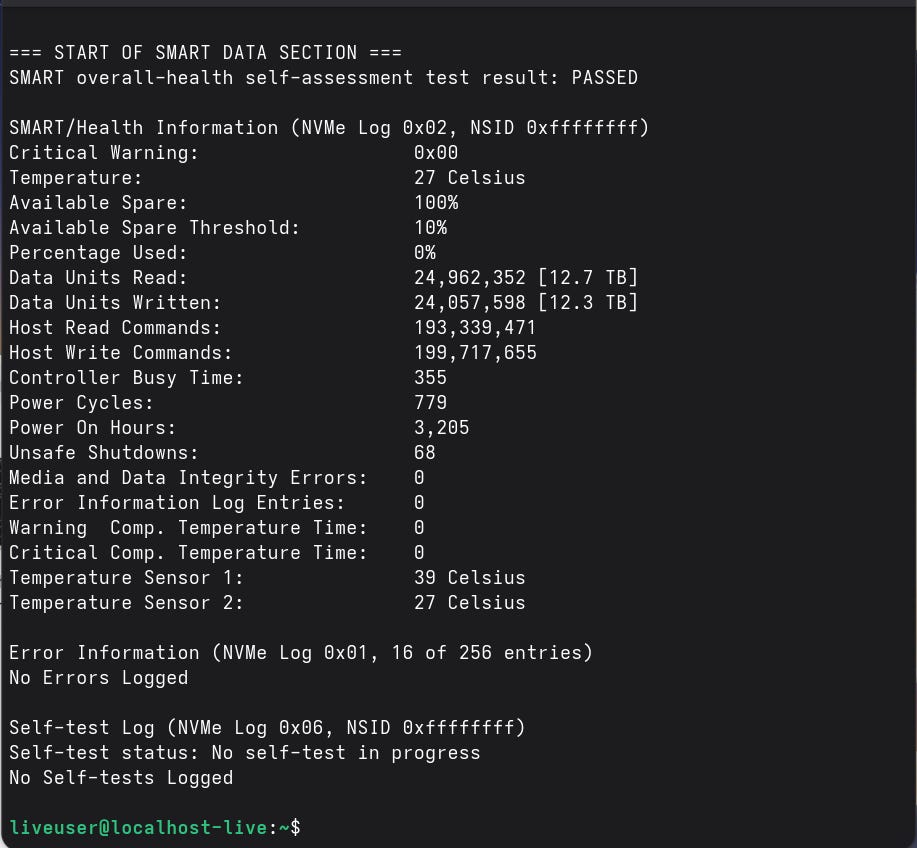Click the Power On Hours value 3,205
Screen dimensions: 917x848
click(x=441, y=428)
